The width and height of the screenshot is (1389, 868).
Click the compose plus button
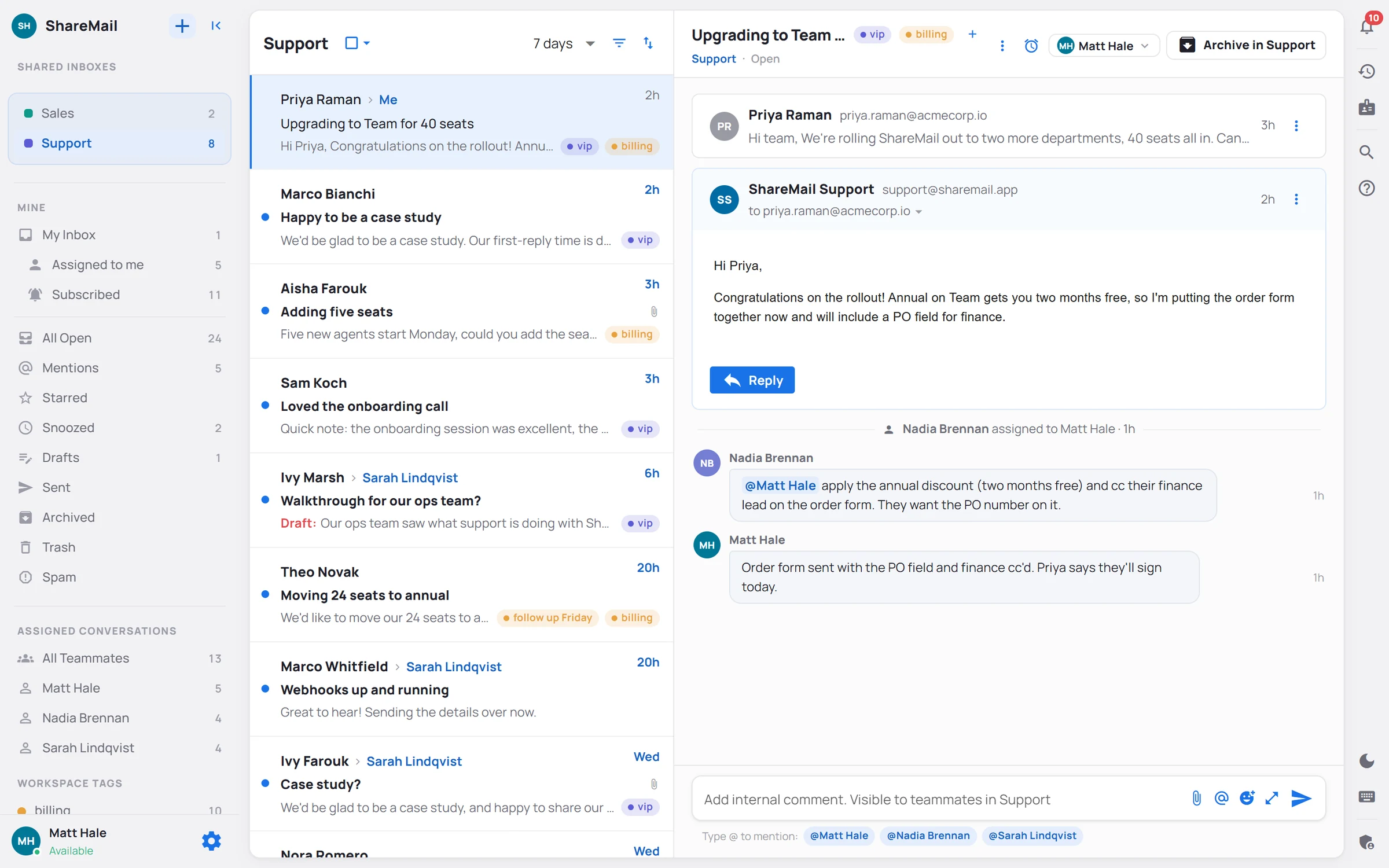[x=182, y=26]
